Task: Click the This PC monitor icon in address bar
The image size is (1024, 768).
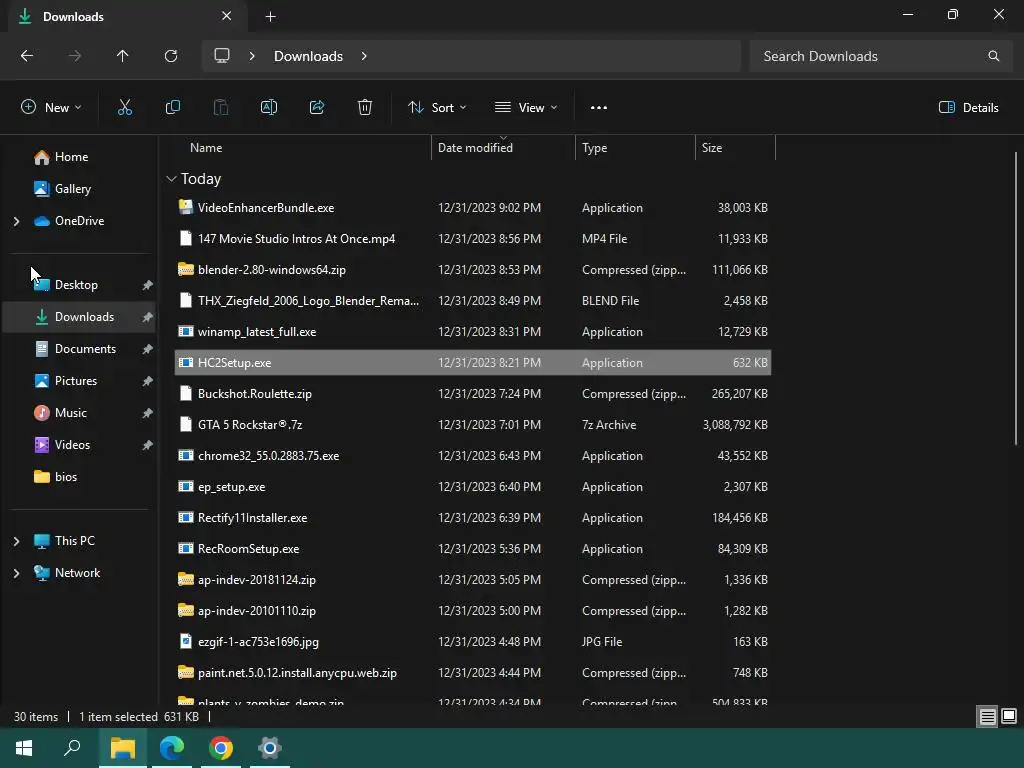Action: point(222,56)
